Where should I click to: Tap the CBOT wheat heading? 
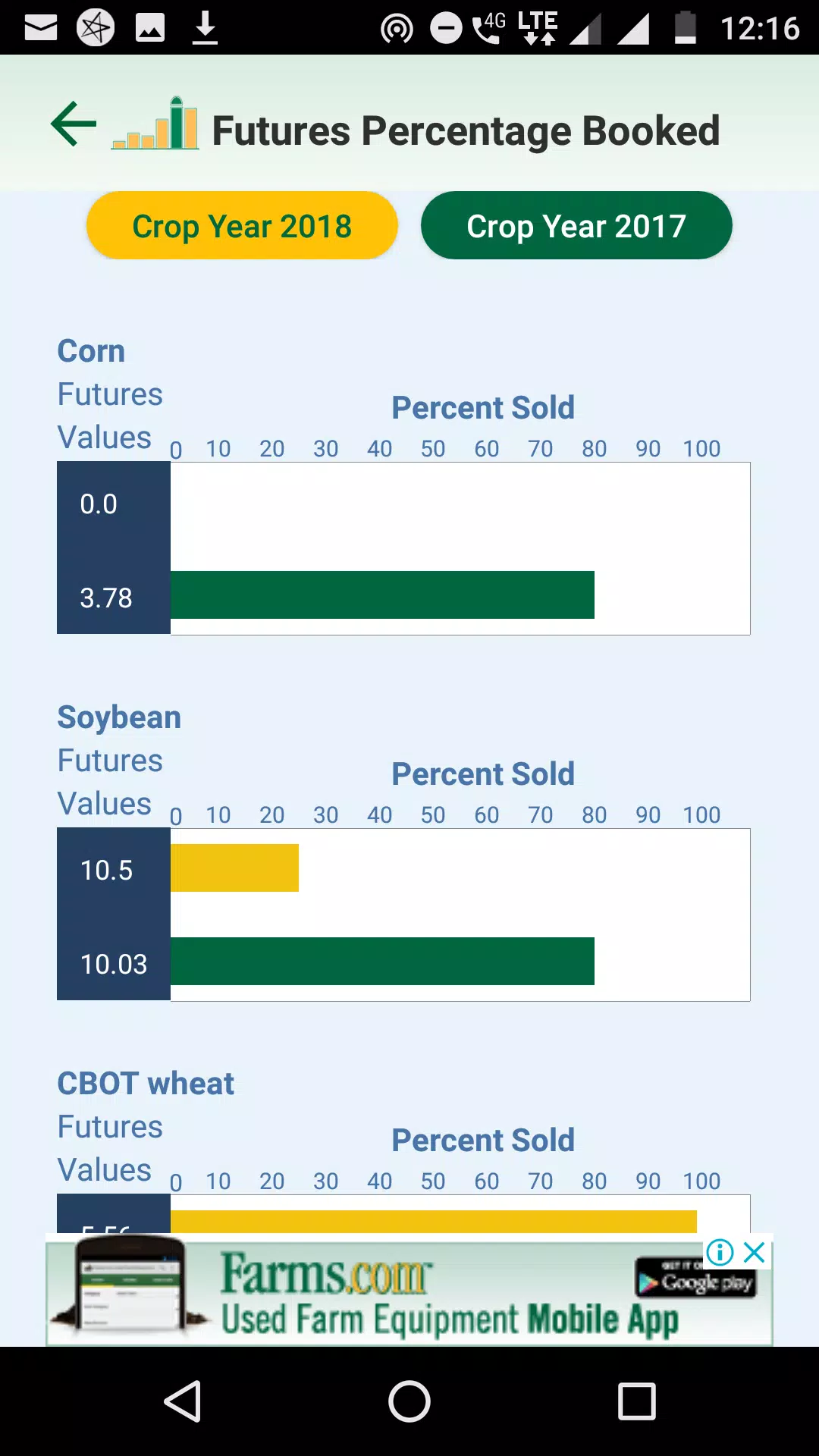[x=146, y=1084]
